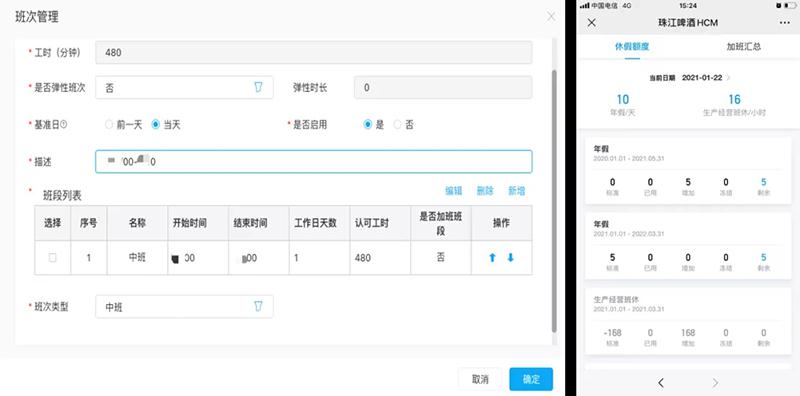Click the 16 生产经营班休/小时 summary
This screenshot has width=800, height=396.
tap(734, 105)
